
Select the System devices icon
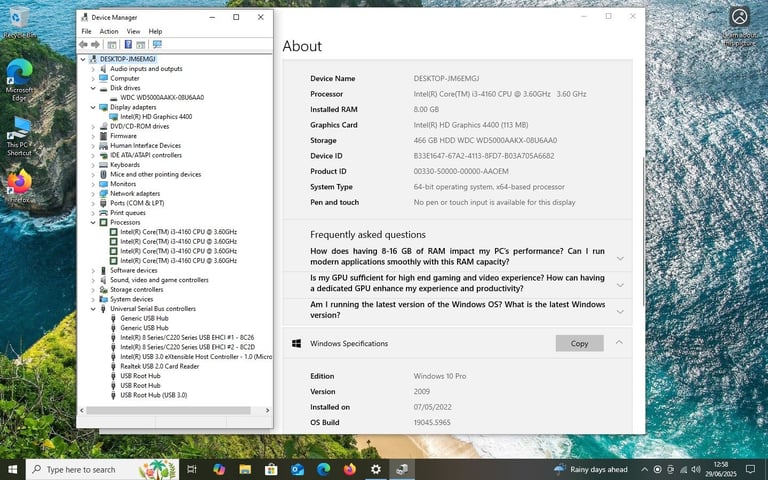103,299
